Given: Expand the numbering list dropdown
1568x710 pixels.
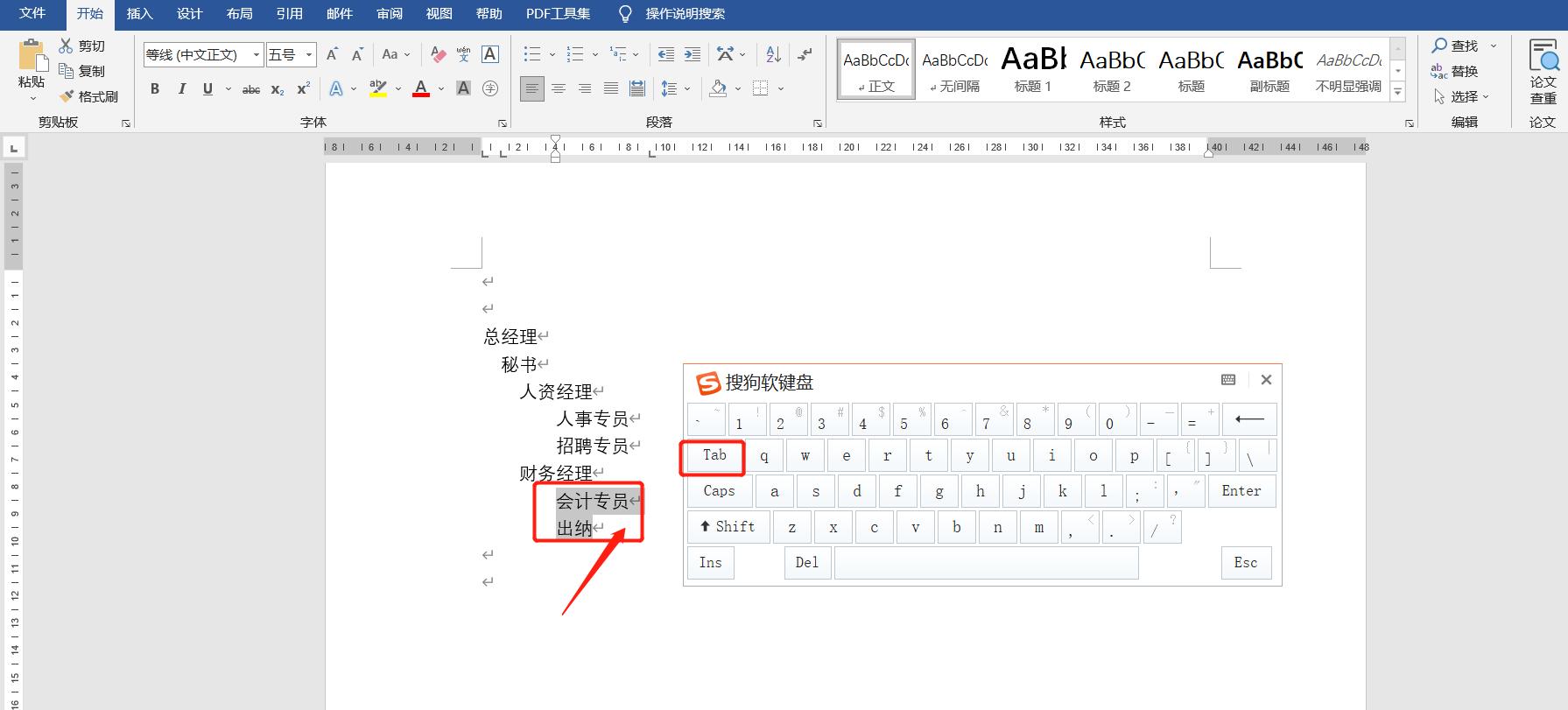Looking at the screenshot, I should [x=595, y=54].
